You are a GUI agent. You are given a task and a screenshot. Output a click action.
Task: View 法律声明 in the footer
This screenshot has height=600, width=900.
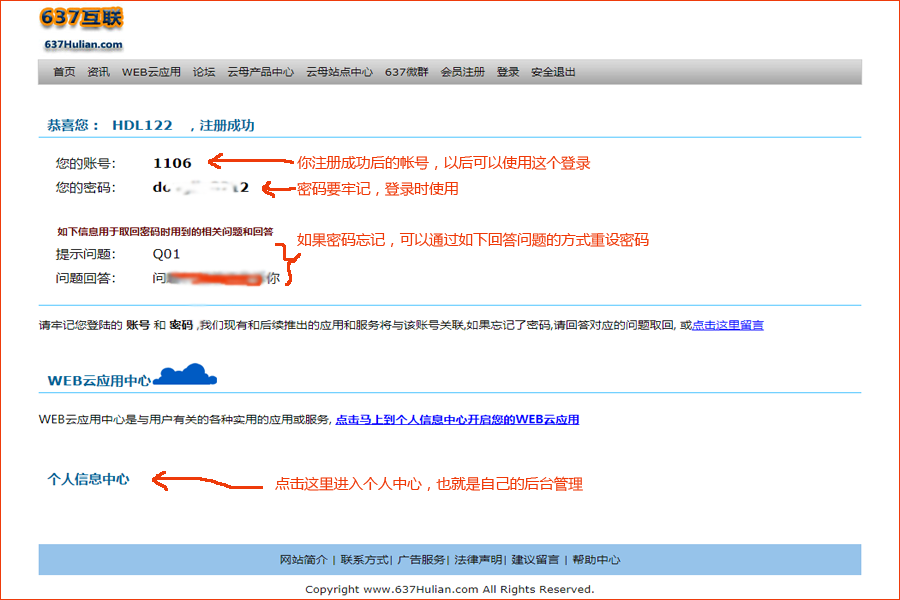pos(478,560)
